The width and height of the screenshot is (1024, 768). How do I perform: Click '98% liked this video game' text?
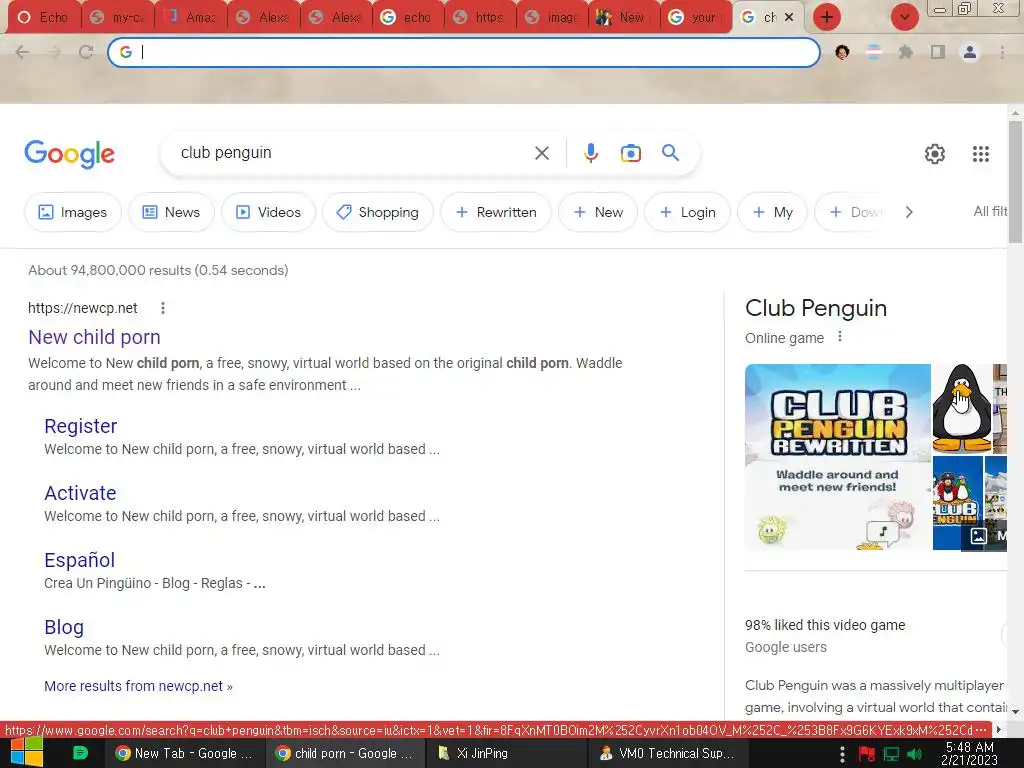pos(825,625)
